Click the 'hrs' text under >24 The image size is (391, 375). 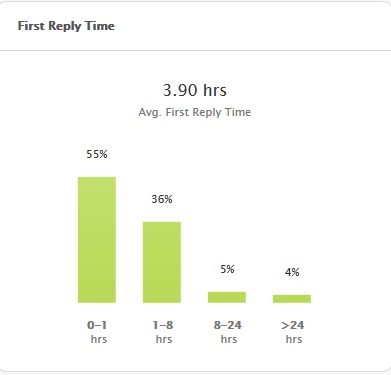[294, 339]
